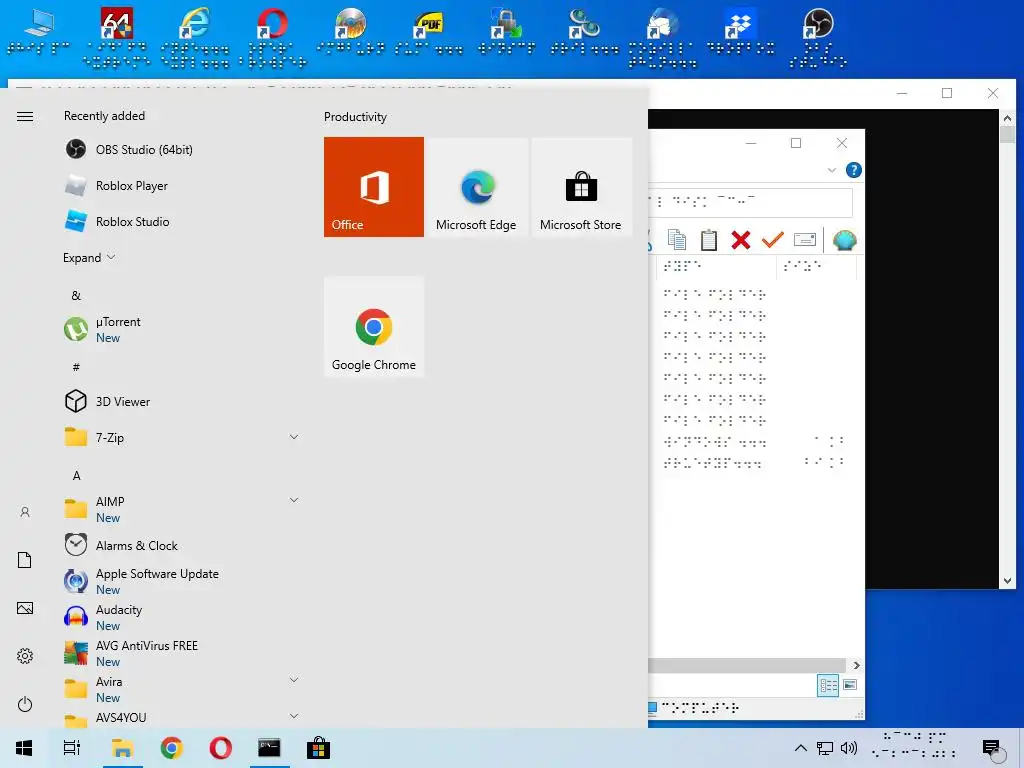This screenshot has height=768, width=1024.
Task: Click the horizontal scrollbar right arrow
Action: 856,665
